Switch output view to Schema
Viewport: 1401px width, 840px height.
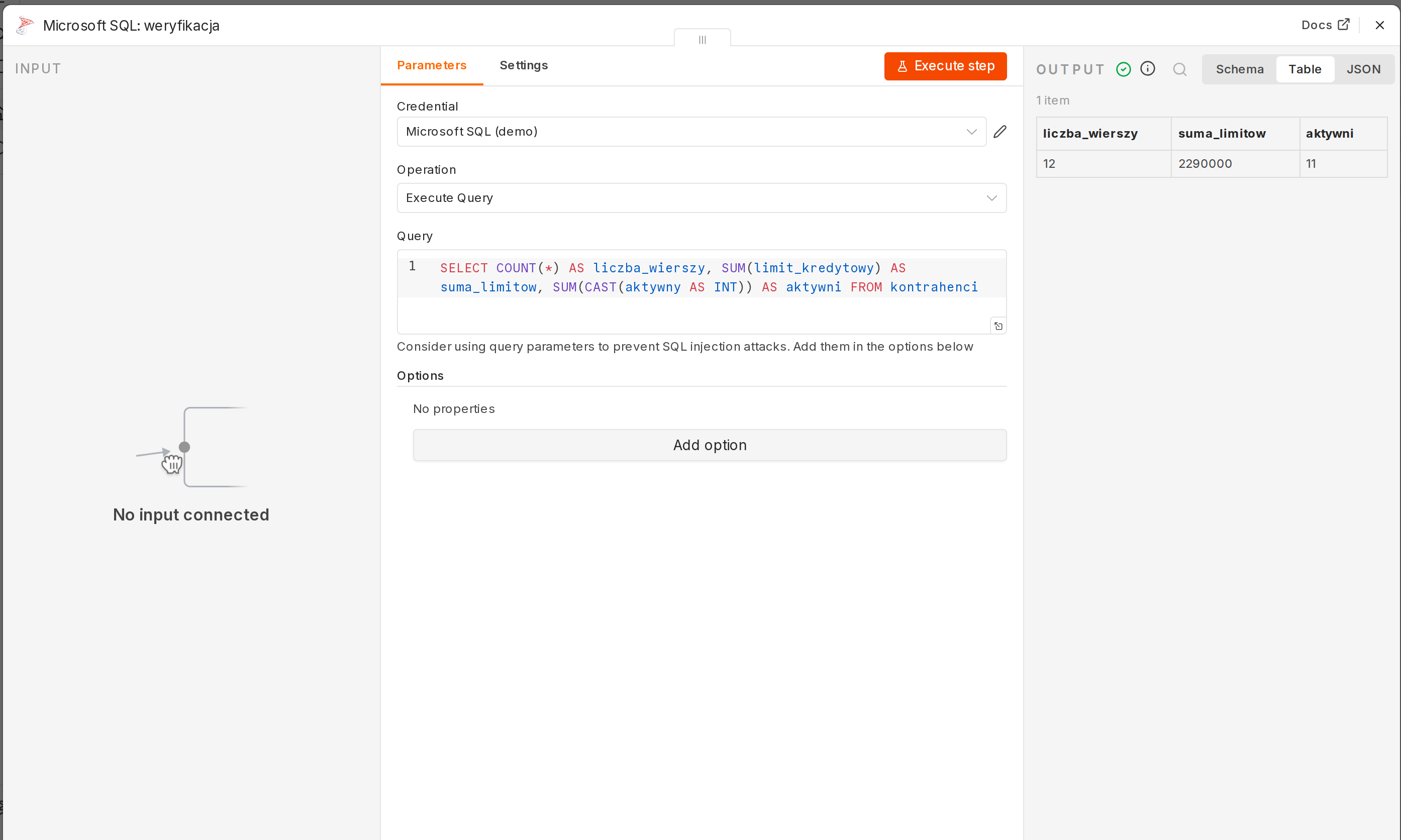[1240, 69]
